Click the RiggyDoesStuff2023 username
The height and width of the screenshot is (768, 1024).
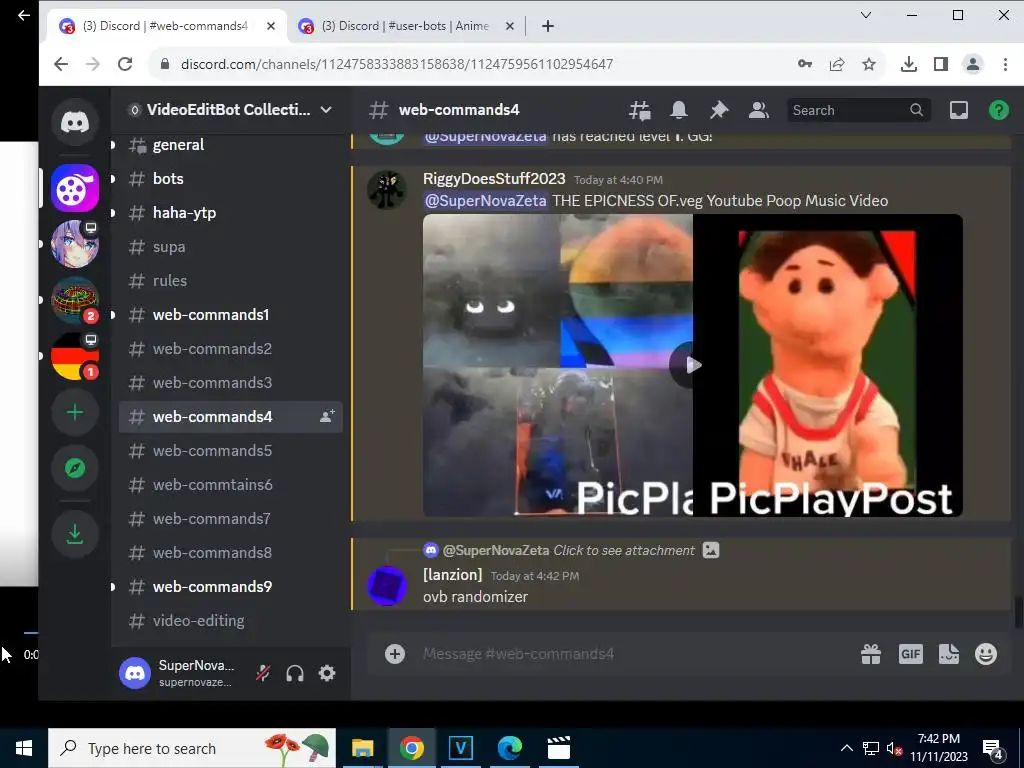494,178
